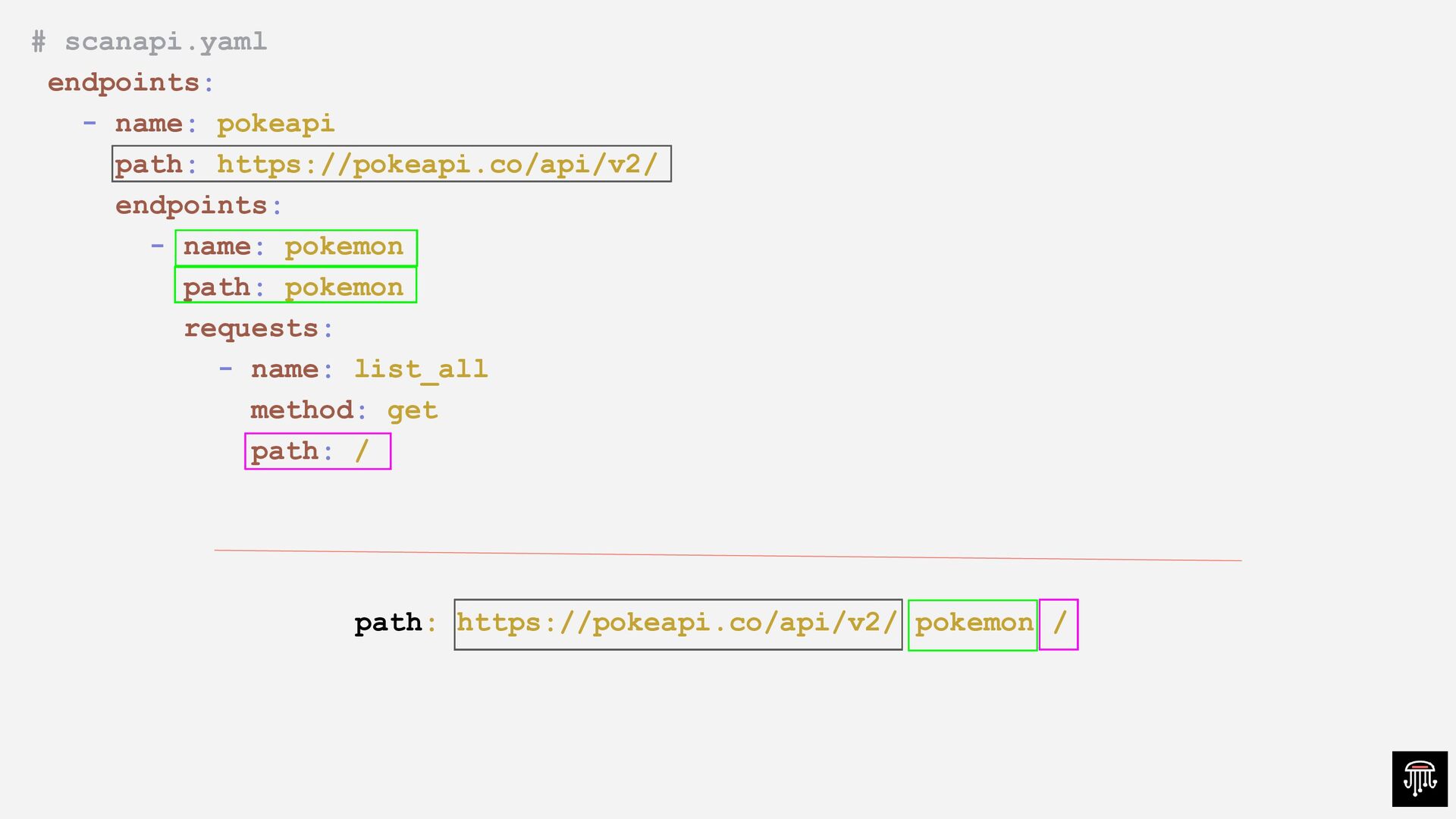The width and height of the screenshot is (1456, 819).
Task: Click the method get value
Action: (412, 410)
